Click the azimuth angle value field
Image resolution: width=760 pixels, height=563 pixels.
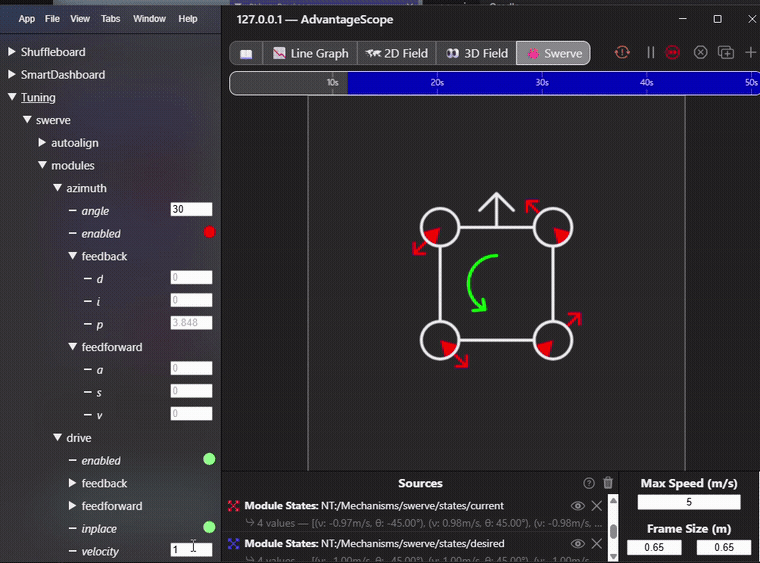click(x=191, y=209)
